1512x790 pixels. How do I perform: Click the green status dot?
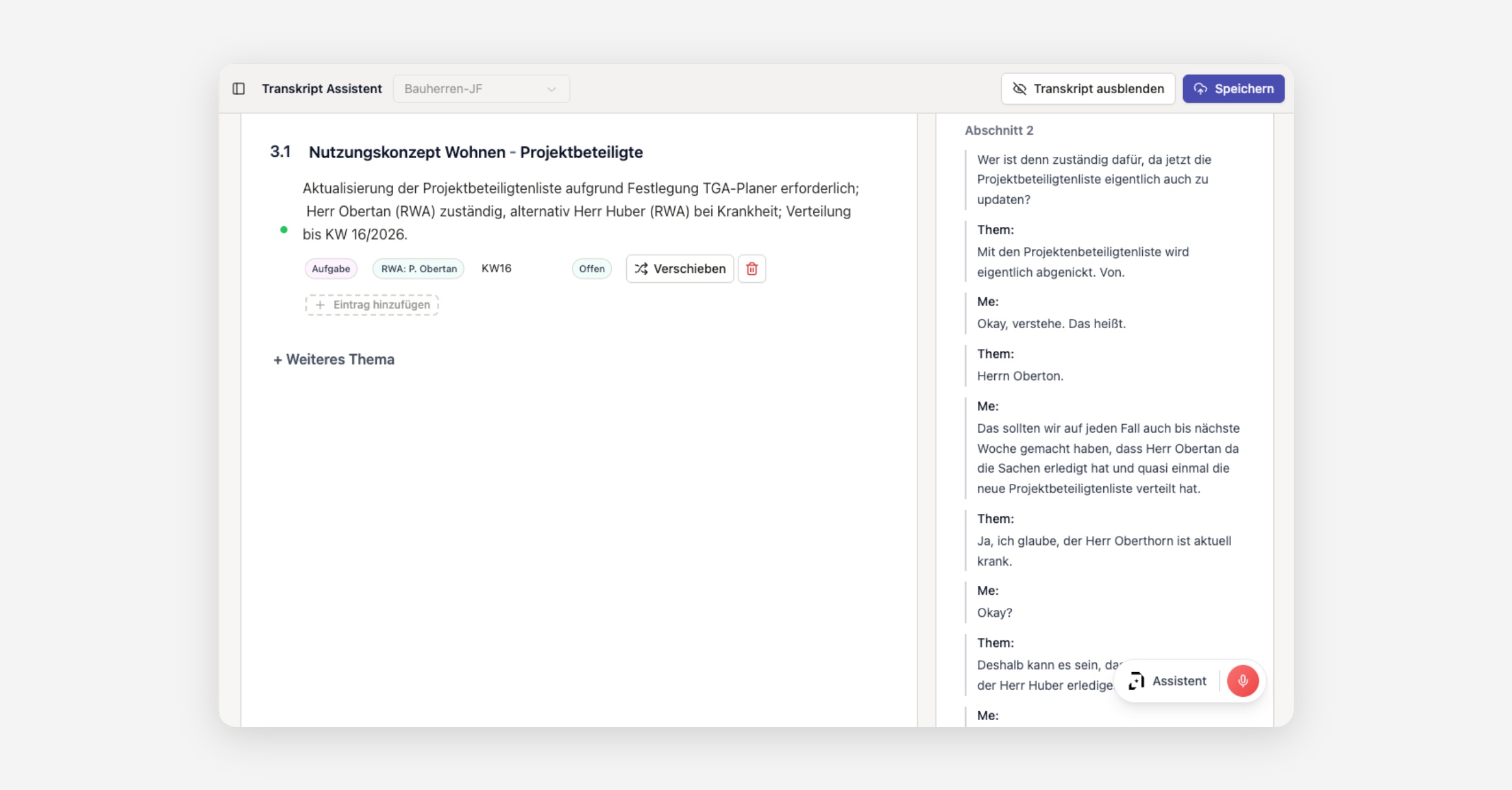pyautogui.click(x=284, y=230)
